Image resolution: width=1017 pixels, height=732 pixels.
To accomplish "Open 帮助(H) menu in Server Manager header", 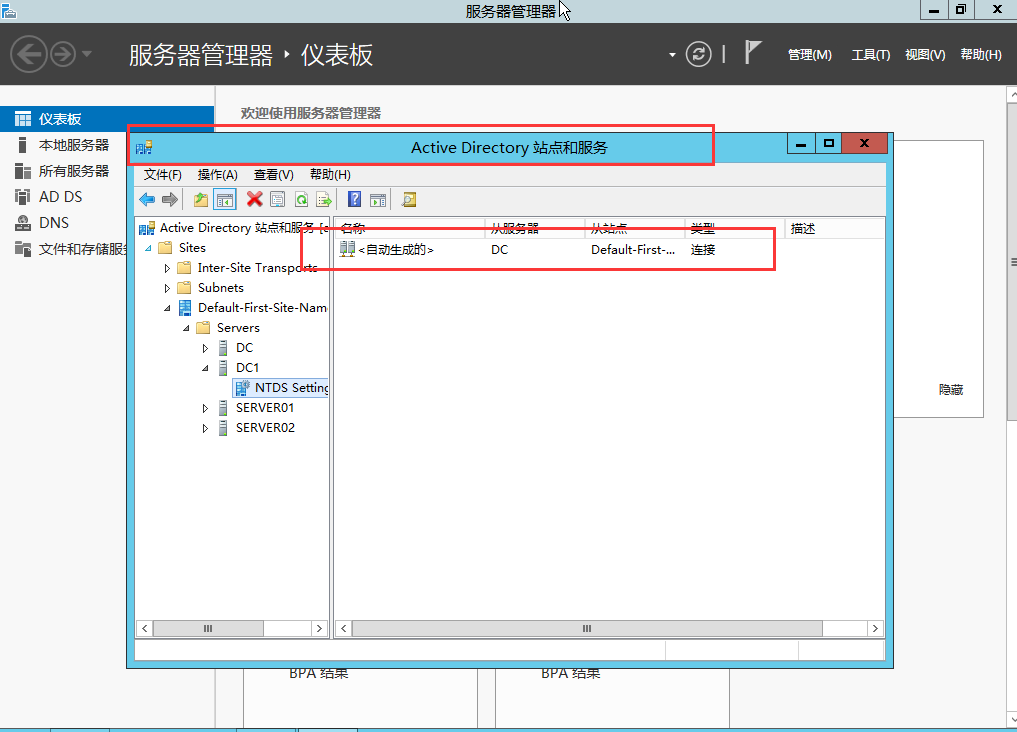I will (981, 55).
